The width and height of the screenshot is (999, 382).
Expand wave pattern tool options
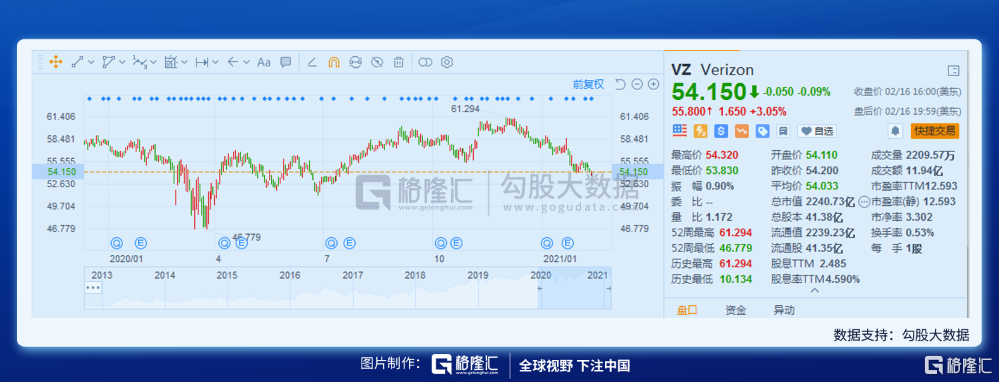(x=154, y=62)
